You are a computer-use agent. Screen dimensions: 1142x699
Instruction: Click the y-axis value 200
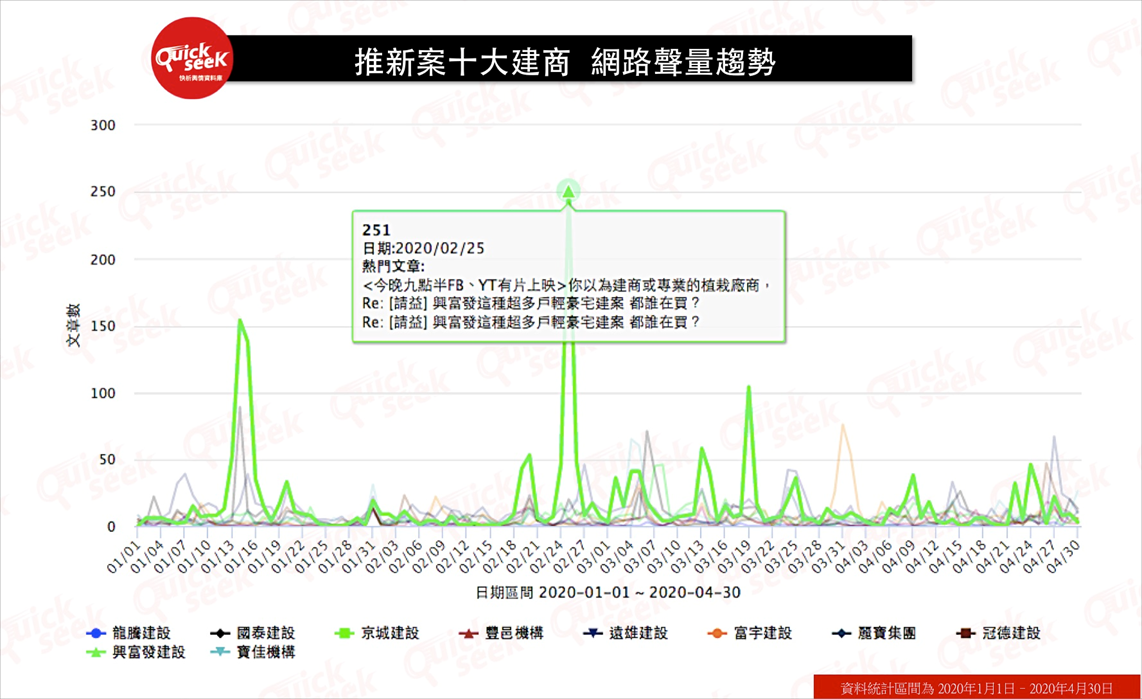[103, 259]
